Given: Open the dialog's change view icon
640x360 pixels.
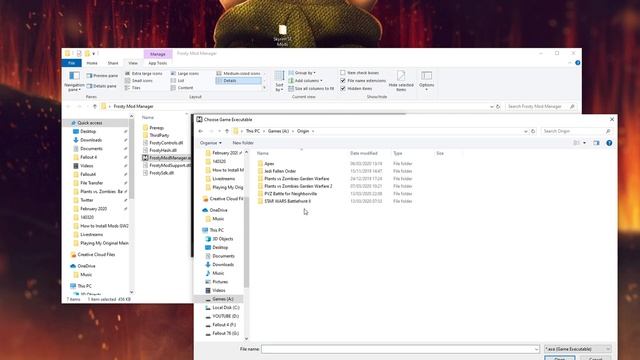Looking at the screenshot, I should (x=577, y=143).
